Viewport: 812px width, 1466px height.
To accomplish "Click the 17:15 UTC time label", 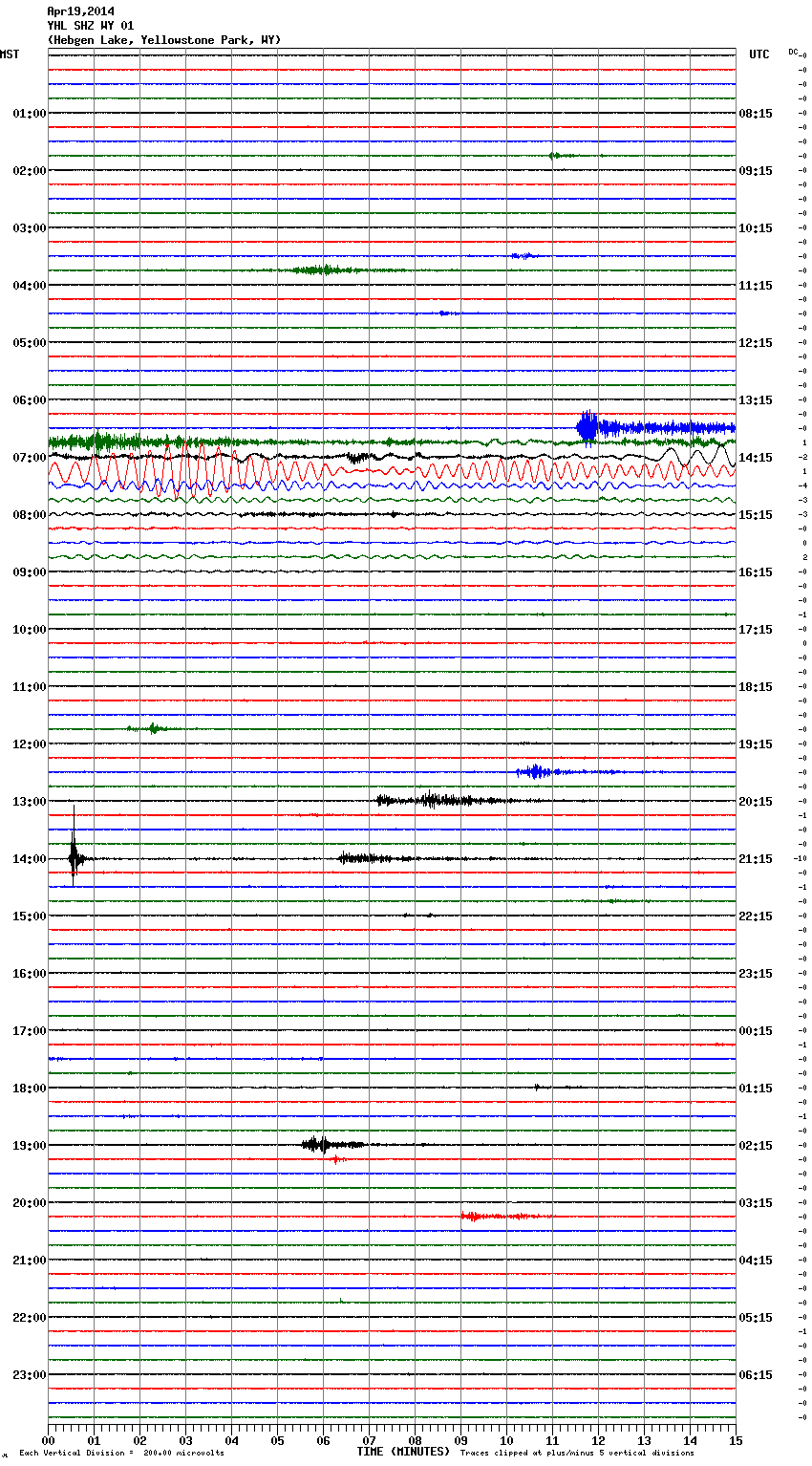I will 756,630.
